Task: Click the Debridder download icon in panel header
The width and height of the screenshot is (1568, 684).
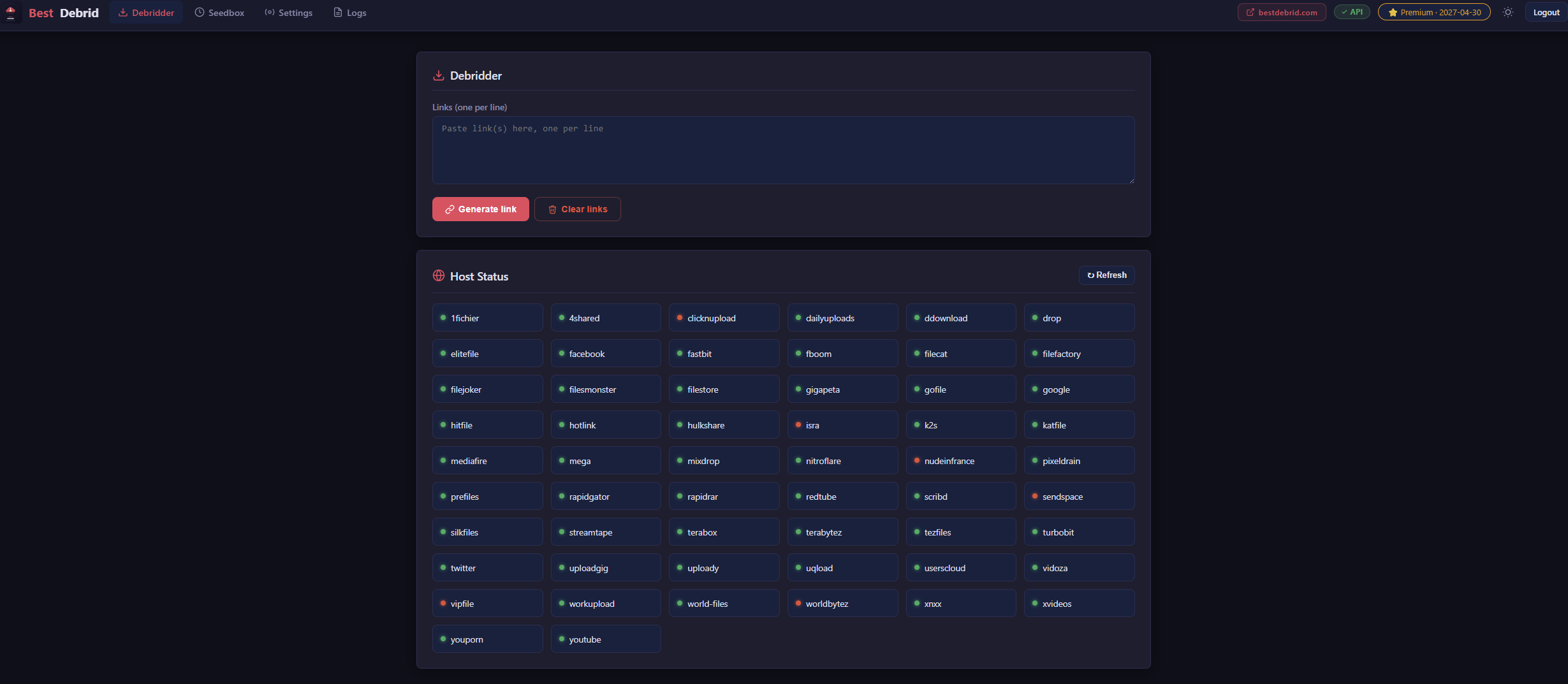Action: 439,75
